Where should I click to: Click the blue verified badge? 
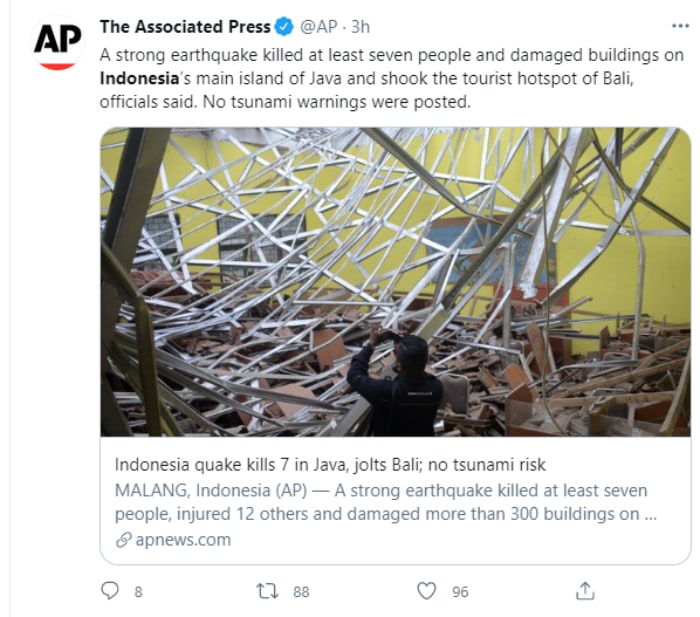(284, 27)
